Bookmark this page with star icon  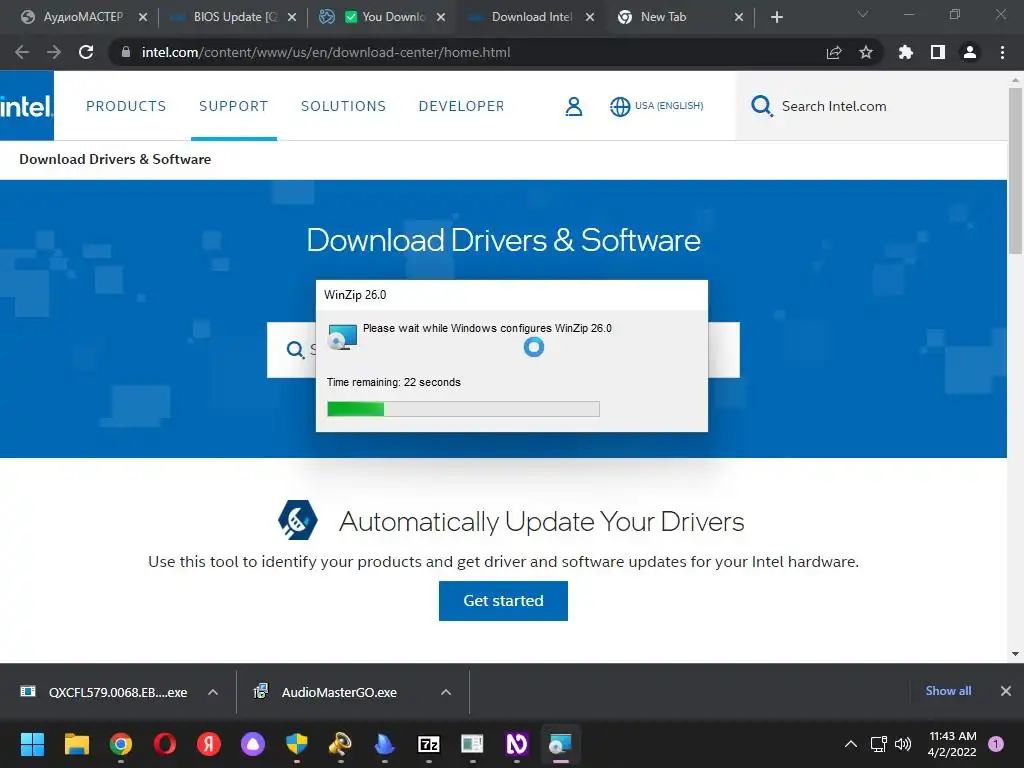(x=866, y=52)
